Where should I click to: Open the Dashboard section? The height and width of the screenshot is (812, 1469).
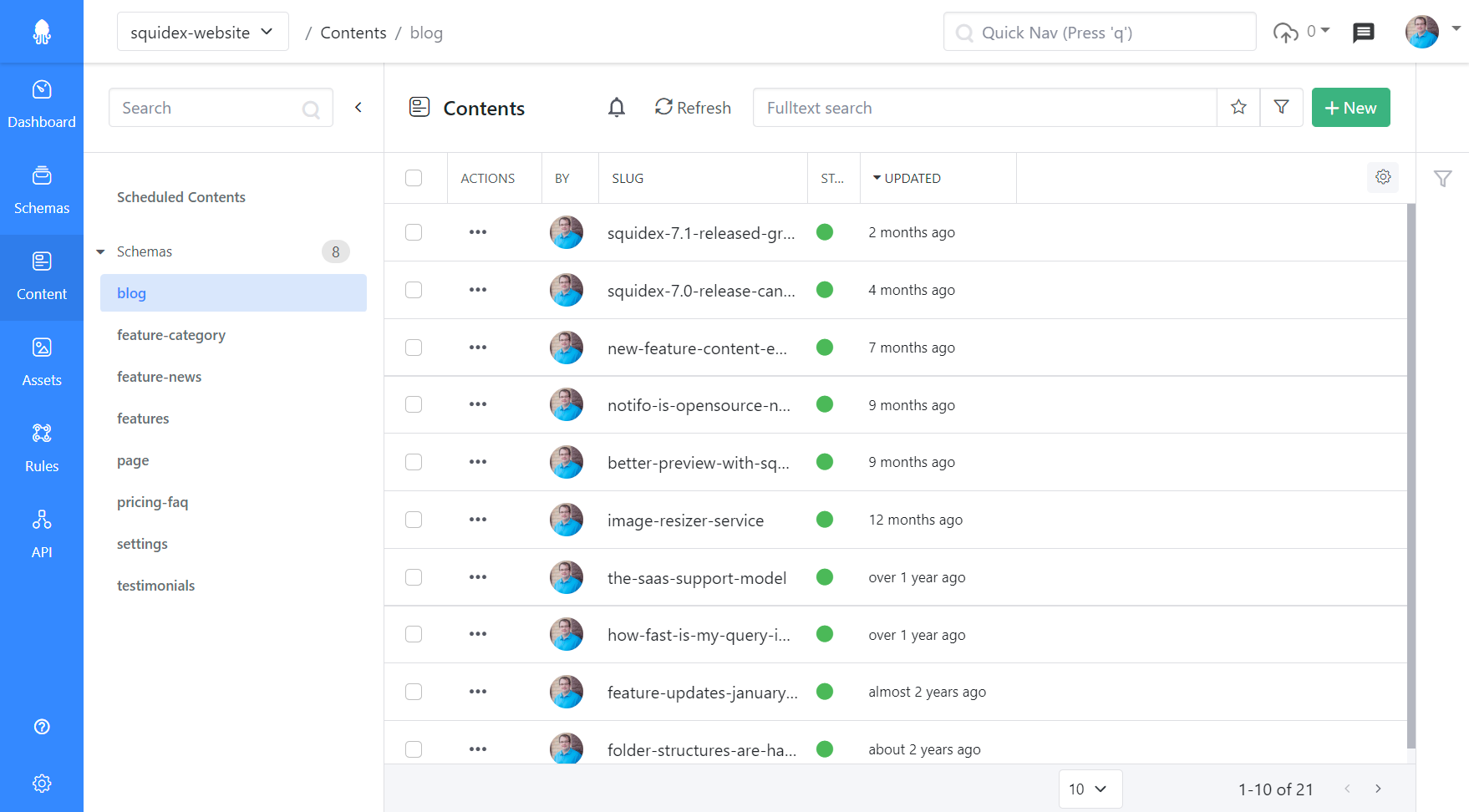(x=42, y=105)
